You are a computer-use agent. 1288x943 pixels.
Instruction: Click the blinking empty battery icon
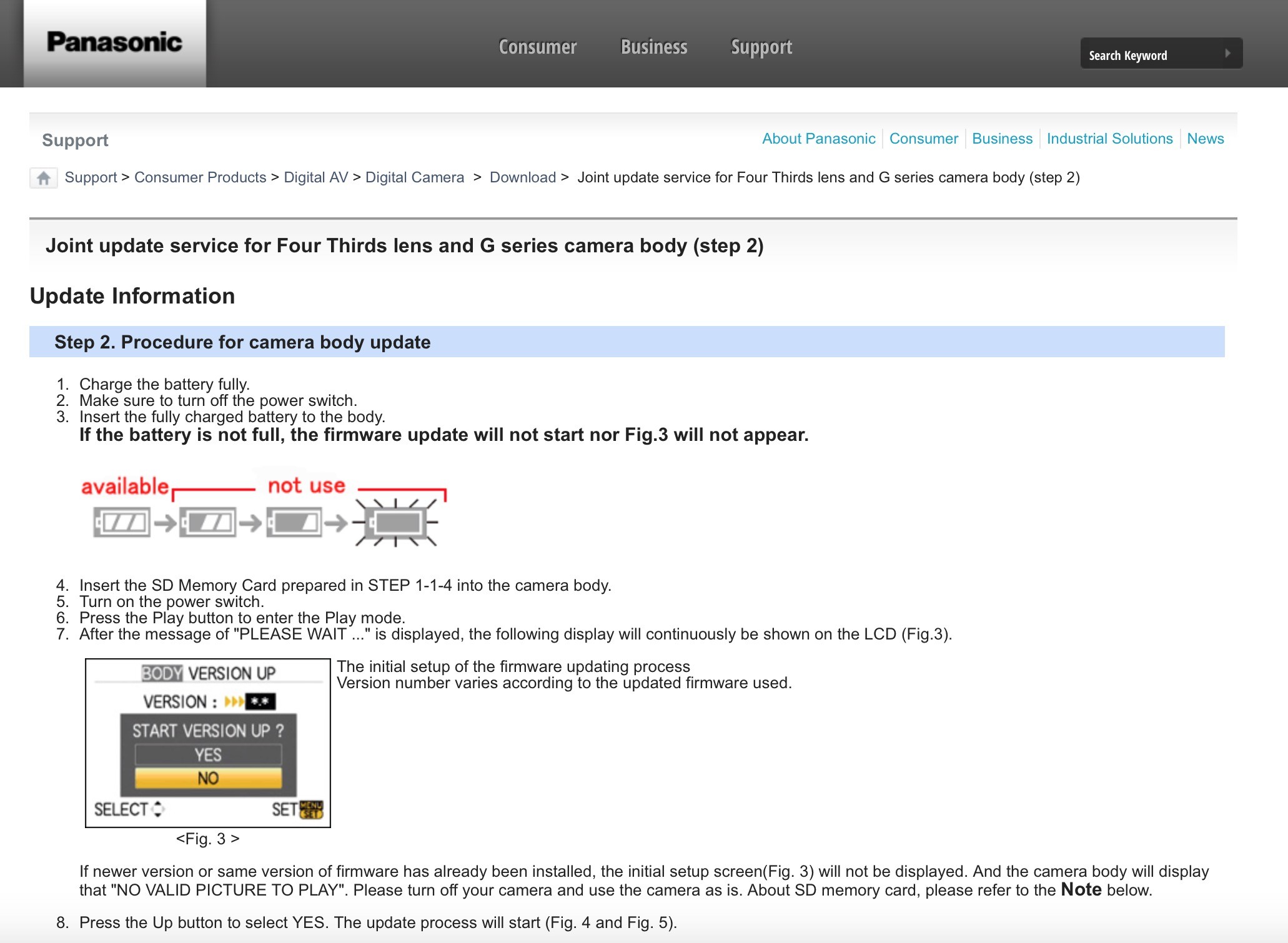point(396,522)
